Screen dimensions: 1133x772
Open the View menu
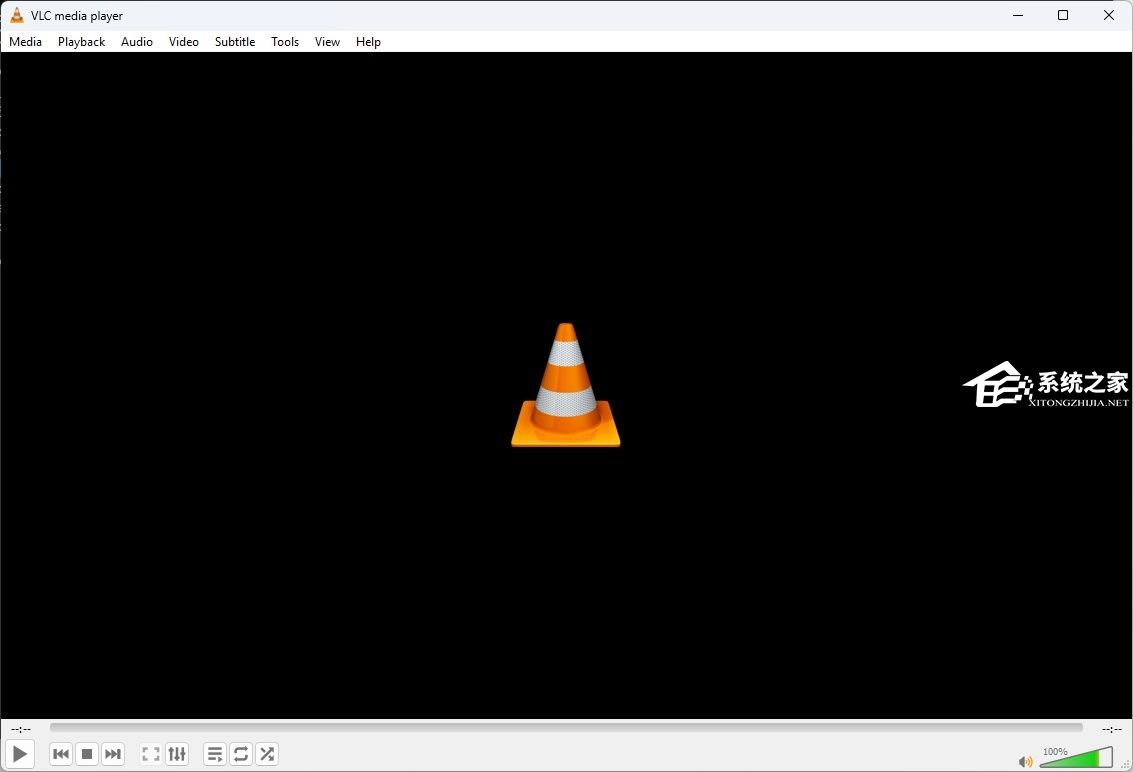pos(327,41)
